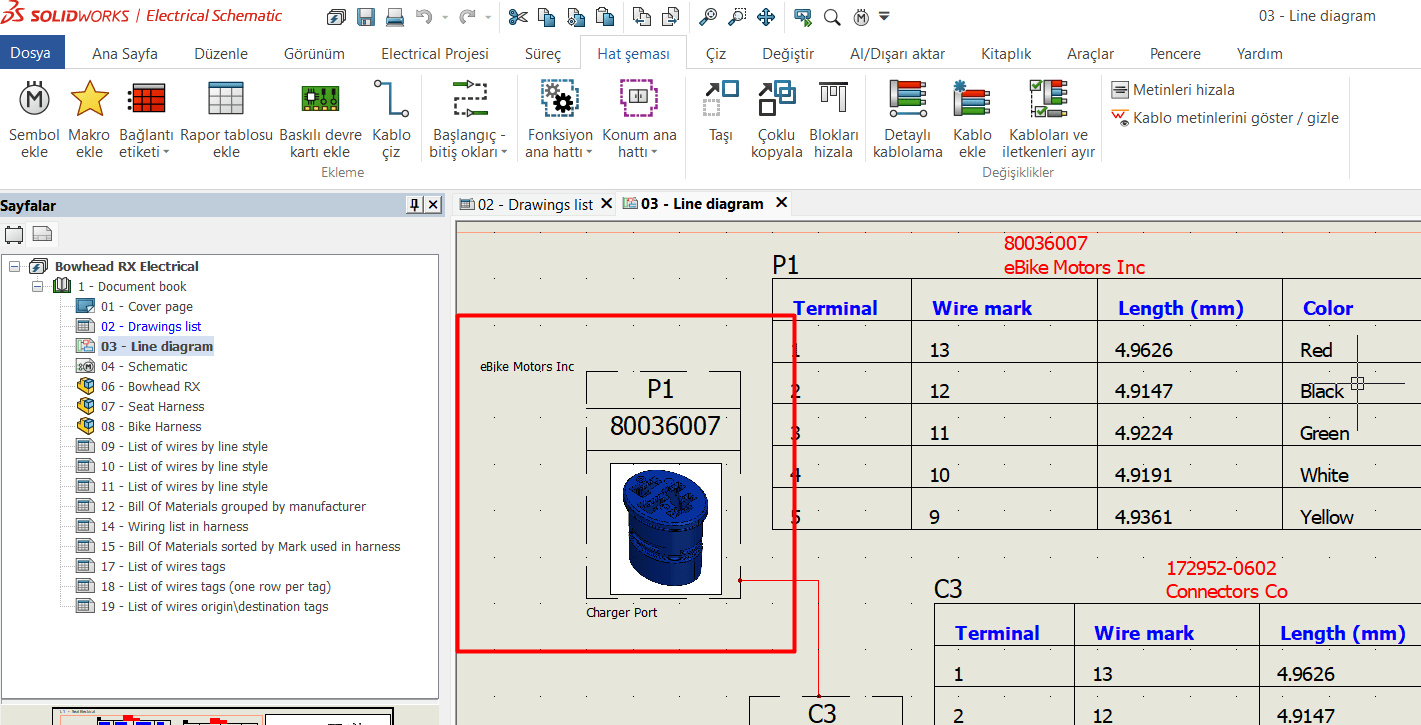This screenshot has height=725, width=1421.
Task: Click the P1 symbol label box
Action: tap(661, 389)
